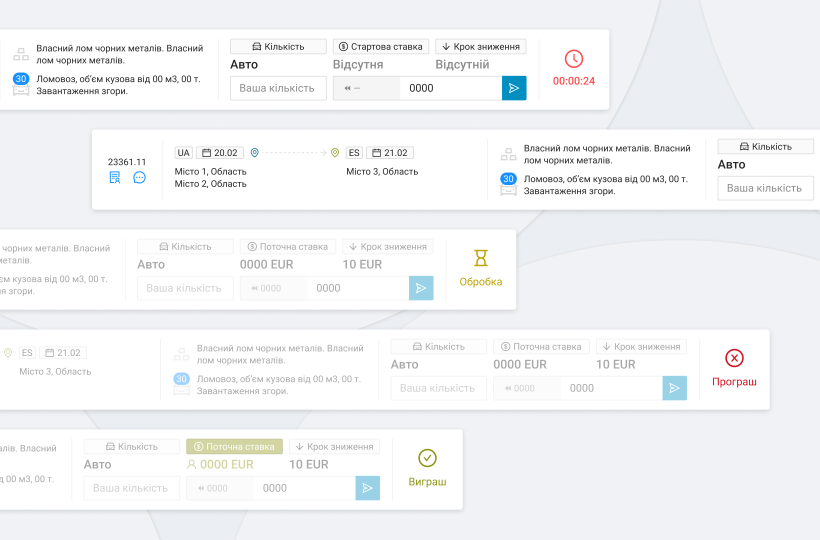Viewport: 820px width, 540px height.
Task: Click the highlighted green Поточна ставка tag
Action: pyautogui.click(x=234, y=447)
